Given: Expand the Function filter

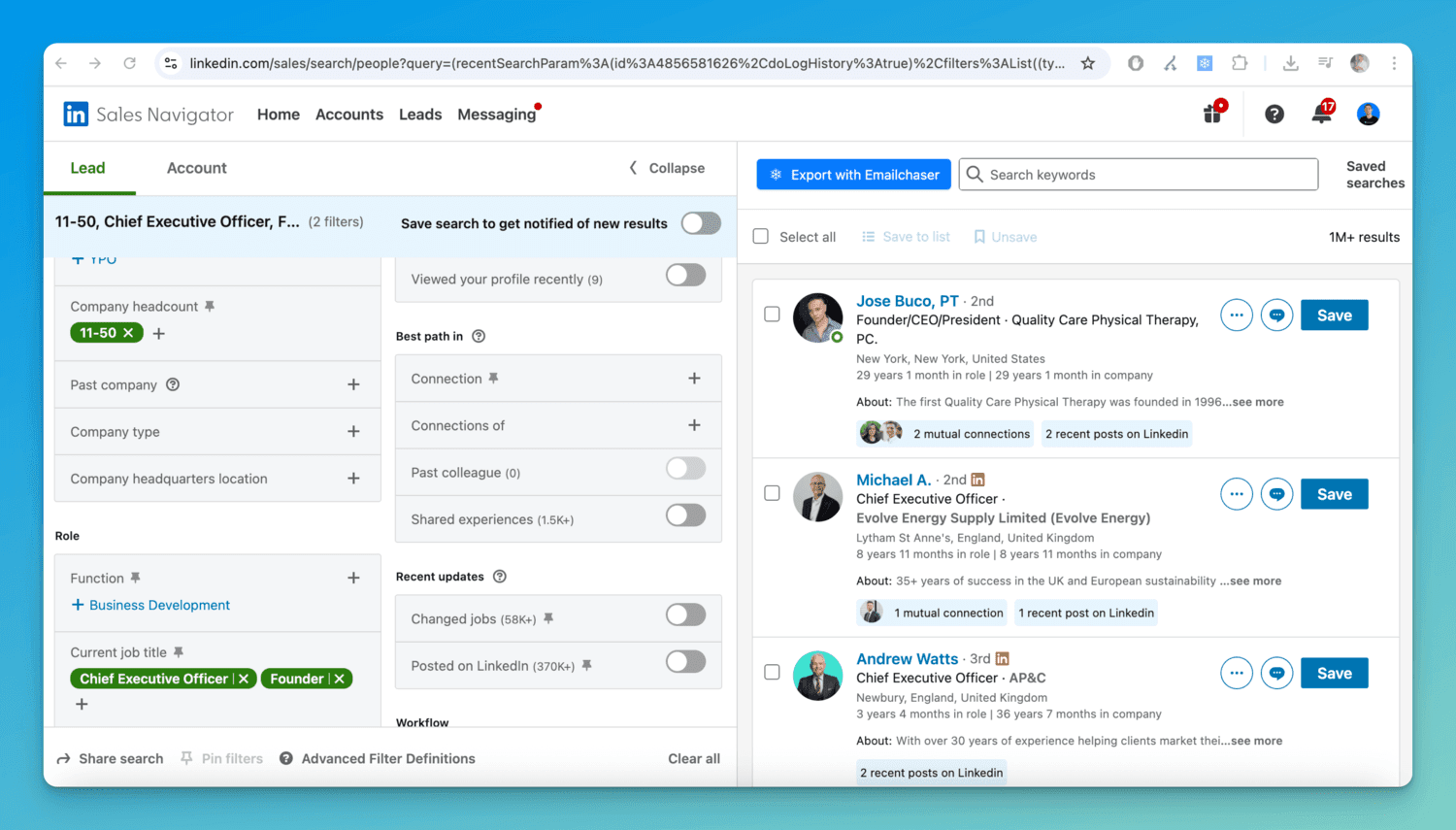Looking at the screenshot, I should coord(353,579).
